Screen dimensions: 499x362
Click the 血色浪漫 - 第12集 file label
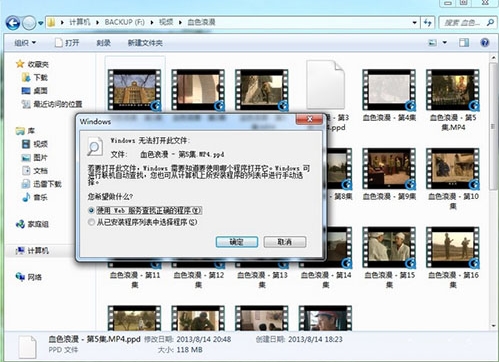(198, 280)
